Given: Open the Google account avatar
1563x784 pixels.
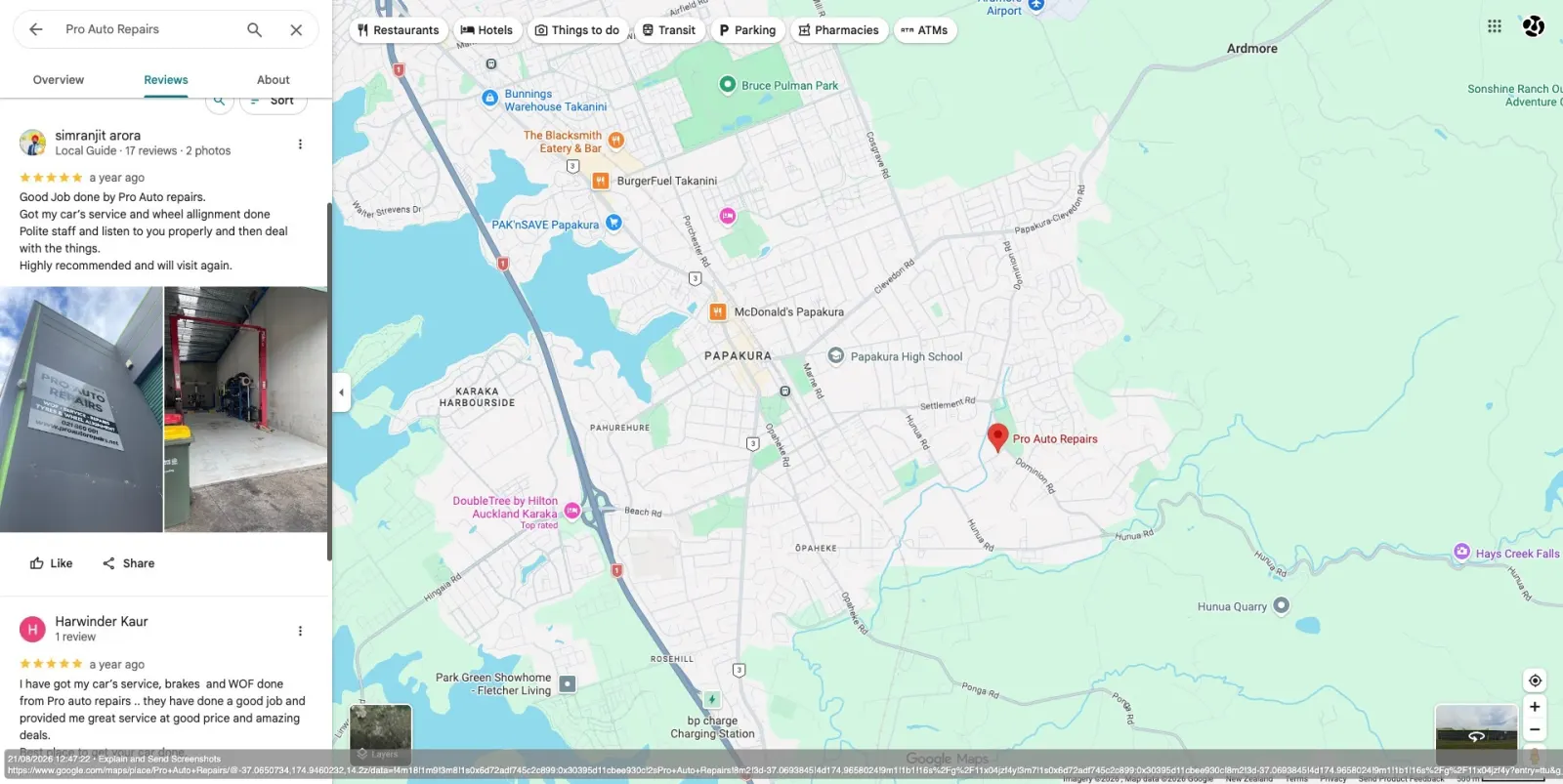Looking at the screenshot, I should [1534, 26].
